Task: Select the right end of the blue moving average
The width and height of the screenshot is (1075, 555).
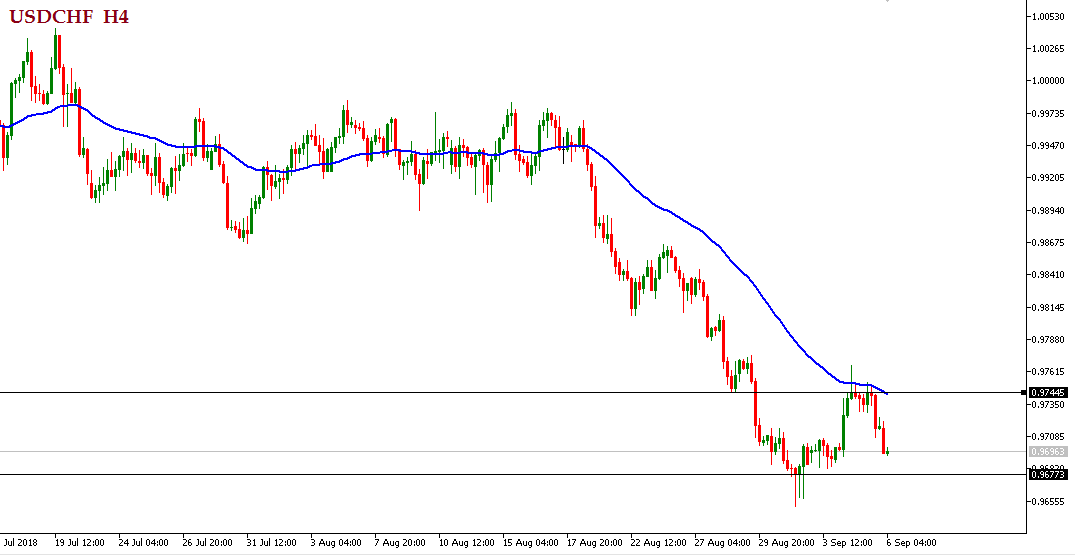Action: click(x=885, y=392)
